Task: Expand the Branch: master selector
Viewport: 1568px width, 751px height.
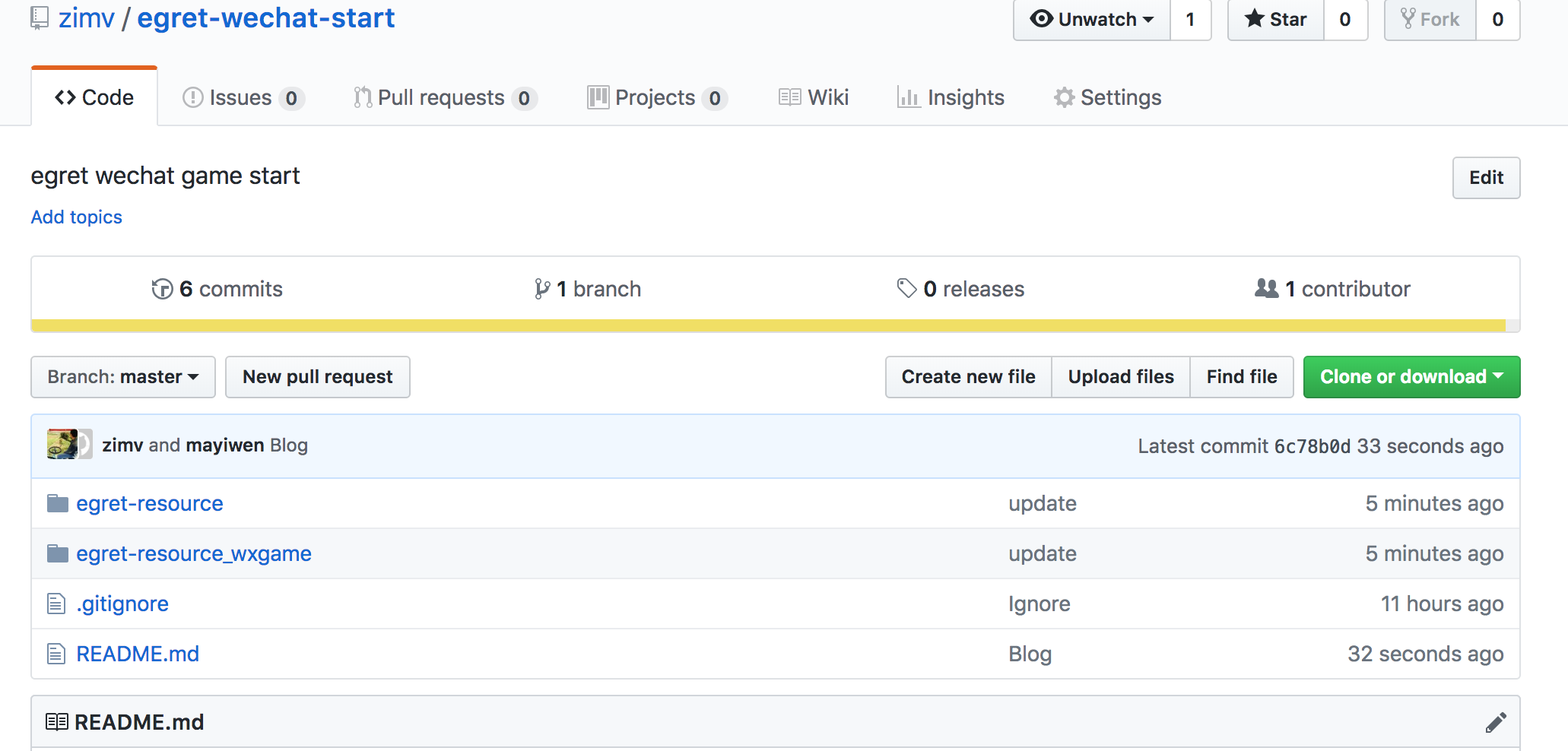Action: tap(123, 377)
